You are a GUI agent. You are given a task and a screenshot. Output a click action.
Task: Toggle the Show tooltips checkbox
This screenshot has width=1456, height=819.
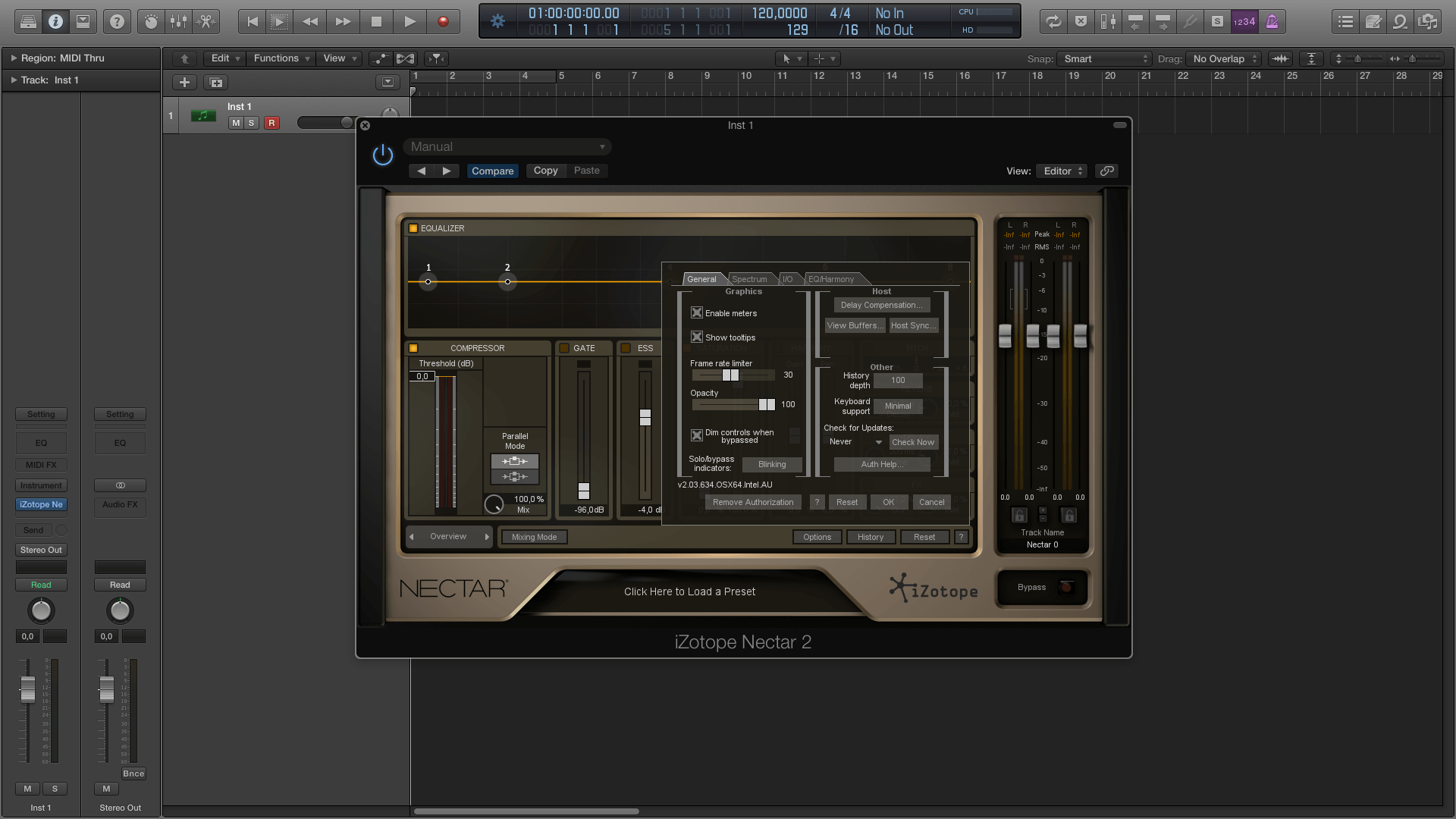(697, 337)
